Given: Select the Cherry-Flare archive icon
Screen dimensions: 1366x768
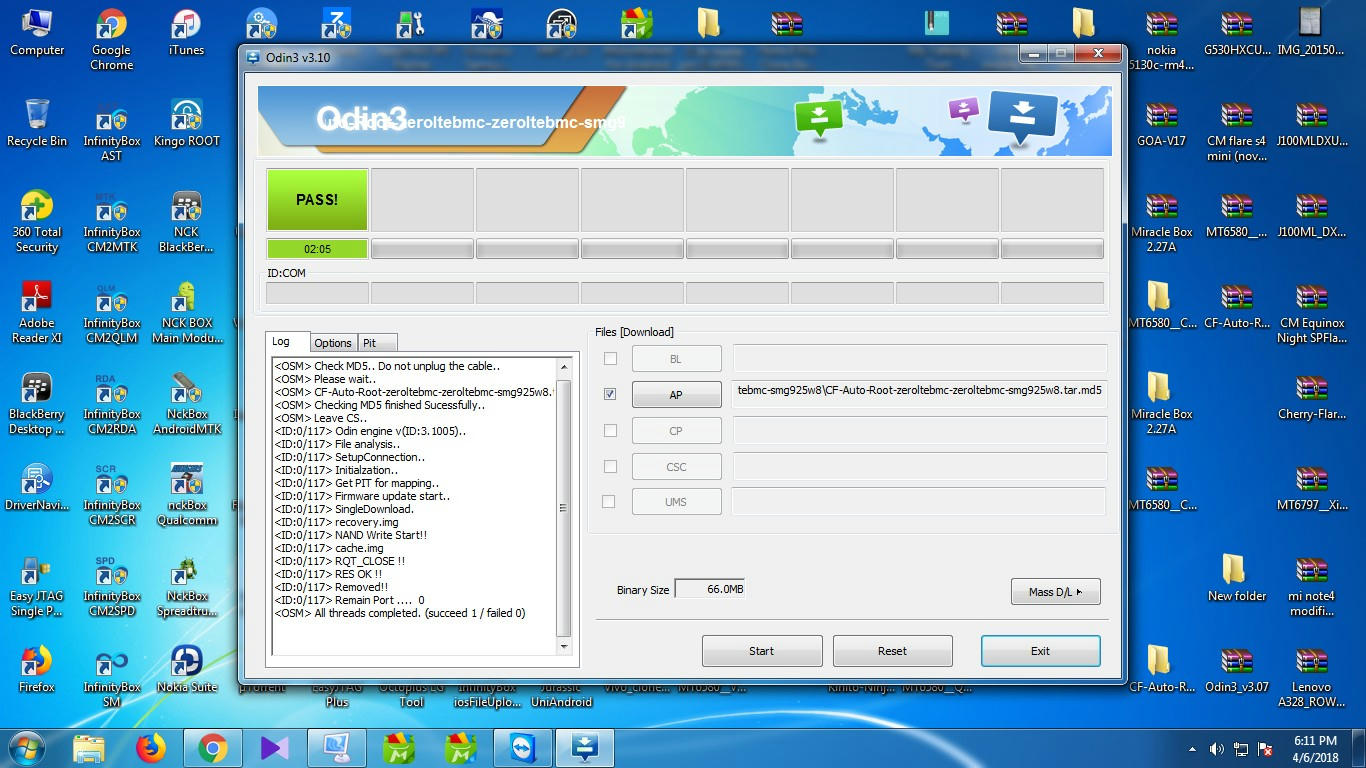Looking at the screenshot, I should (x=1311, y=396).
